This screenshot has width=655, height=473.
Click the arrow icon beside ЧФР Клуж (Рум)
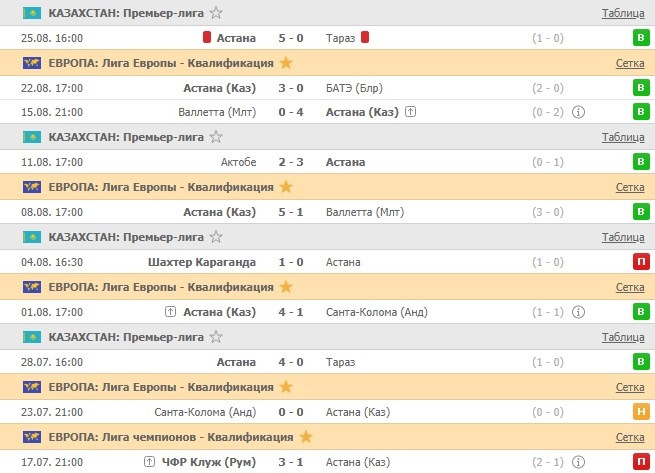149,462
